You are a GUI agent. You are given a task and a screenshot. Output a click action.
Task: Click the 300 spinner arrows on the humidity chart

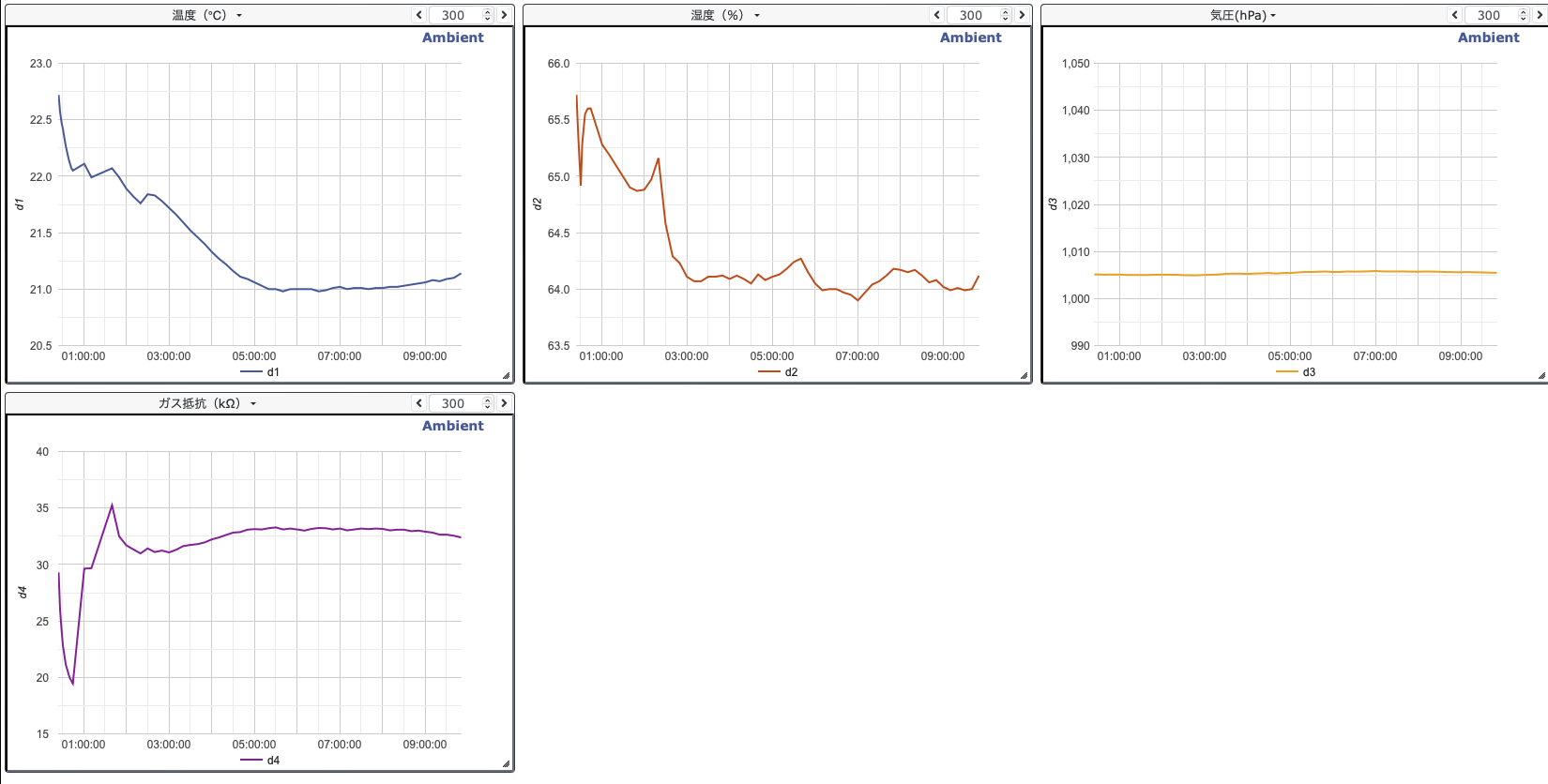pos(1006,15)
